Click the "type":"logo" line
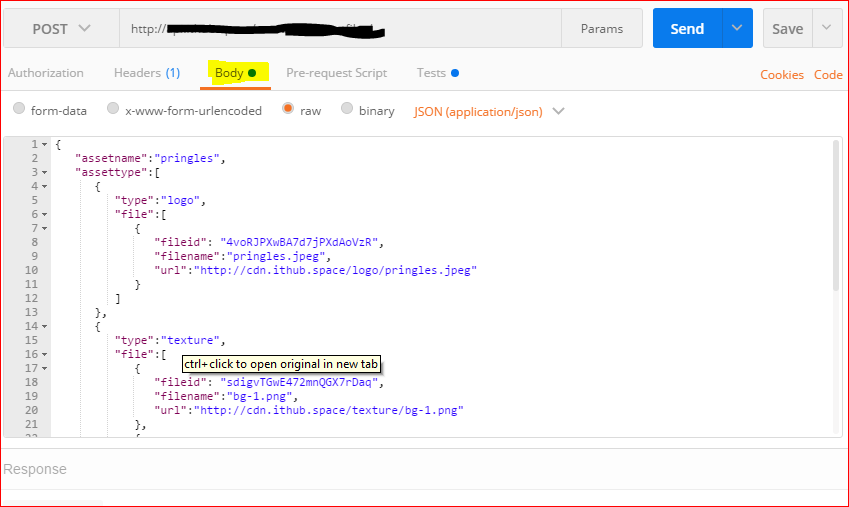The width and height of the screenshot is (849, 507). (160, 200)
